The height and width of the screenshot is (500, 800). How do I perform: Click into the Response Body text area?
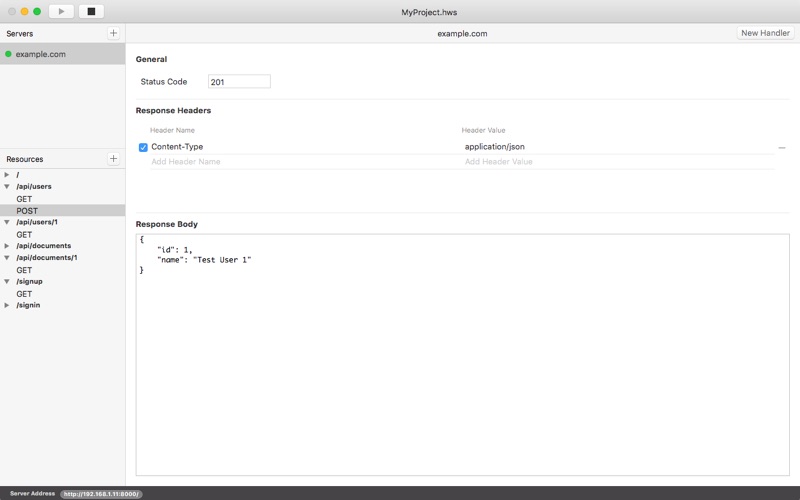click(x=462, y=355)
